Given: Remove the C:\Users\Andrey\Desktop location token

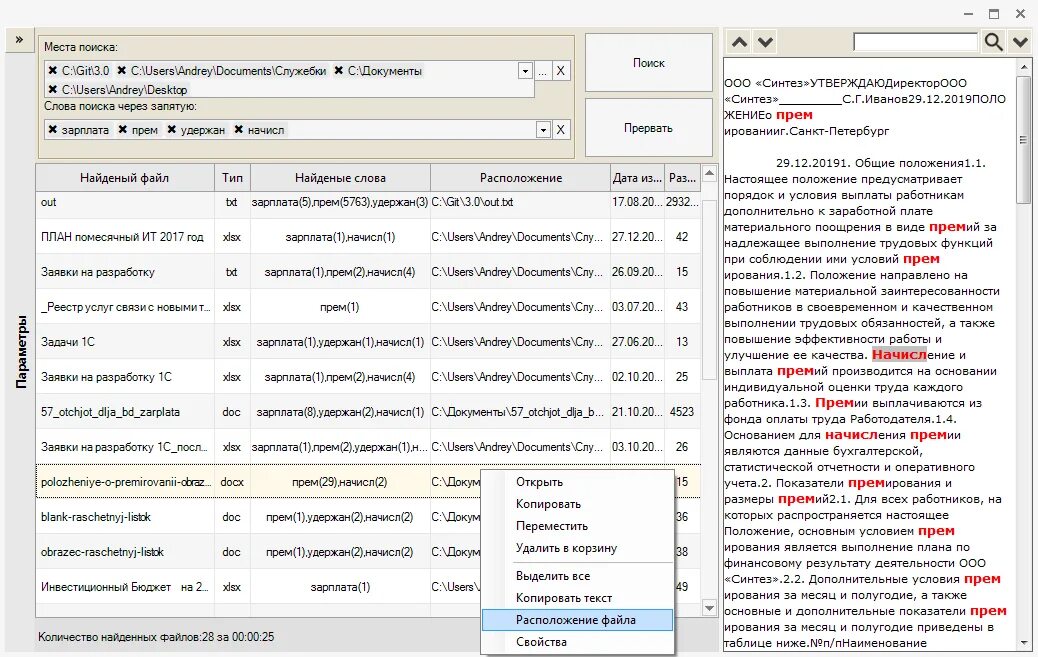Looking at the screenshot, I should click(51, 90).
